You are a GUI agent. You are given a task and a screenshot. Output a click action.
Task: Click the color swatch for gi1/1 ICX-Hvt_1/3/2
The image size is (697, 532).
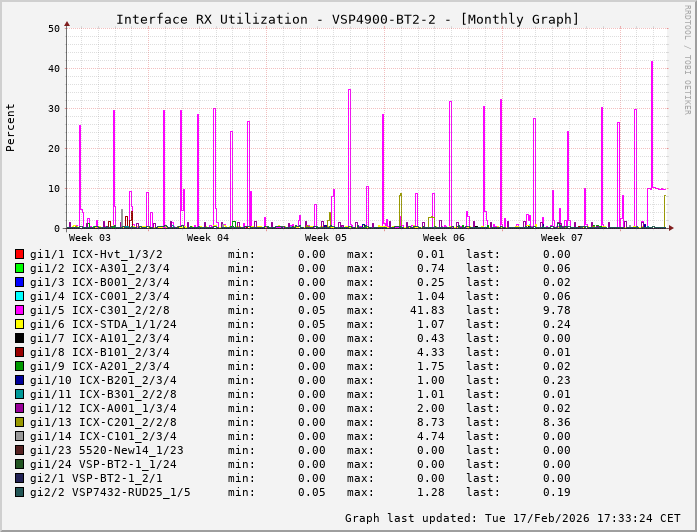pos(20,254)
